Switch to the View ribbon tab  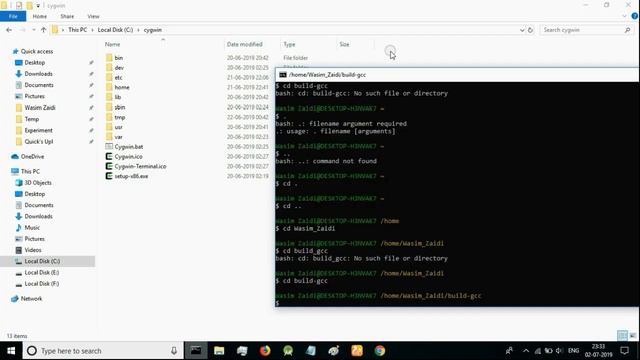93,16
